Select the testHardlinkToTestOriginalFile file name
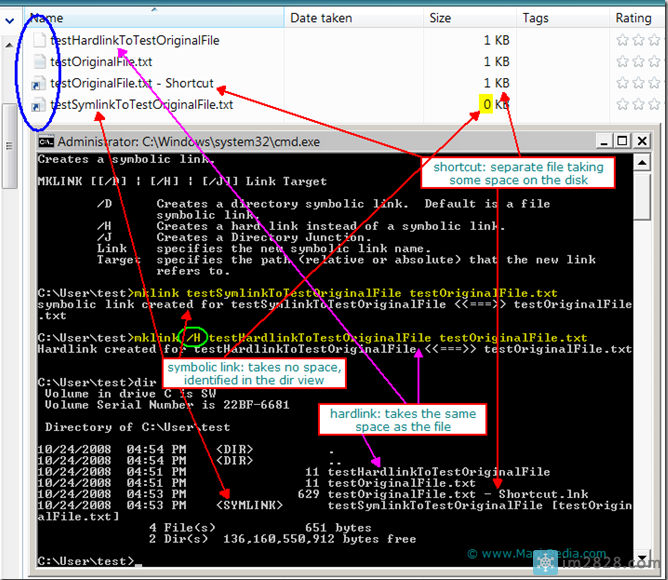 click(135, 41)
